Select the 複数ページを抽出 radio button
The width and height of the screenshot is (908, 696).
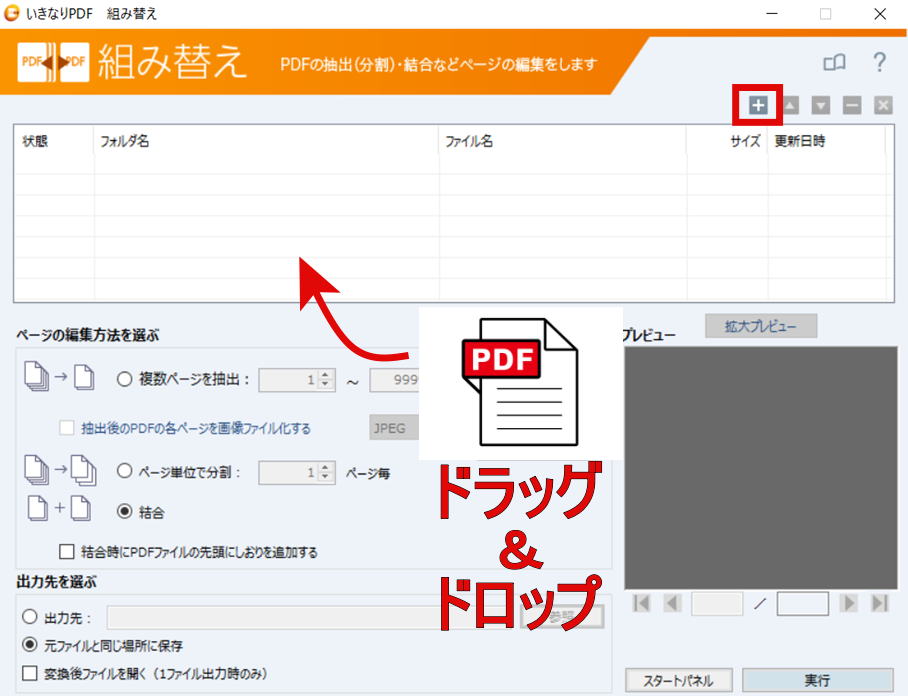tap(125, 379)
